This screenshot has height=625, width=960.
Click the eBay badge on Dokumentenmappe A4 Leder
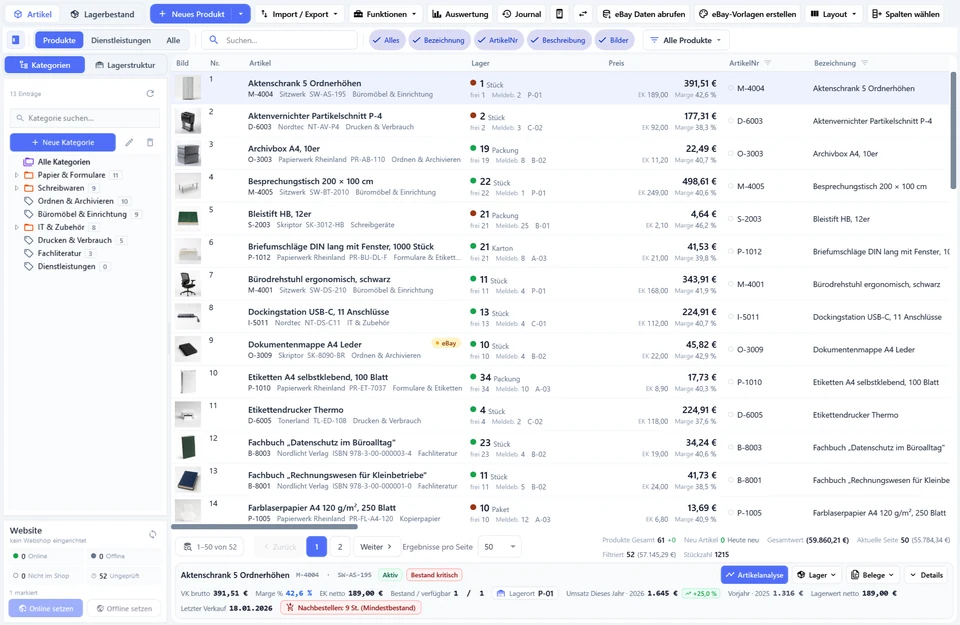tap(445, 343)
